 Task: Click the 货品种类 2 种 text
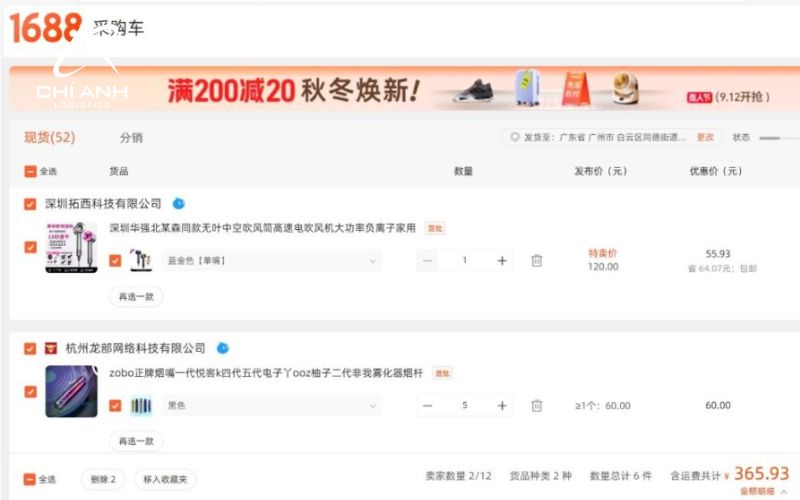(540, 476)
